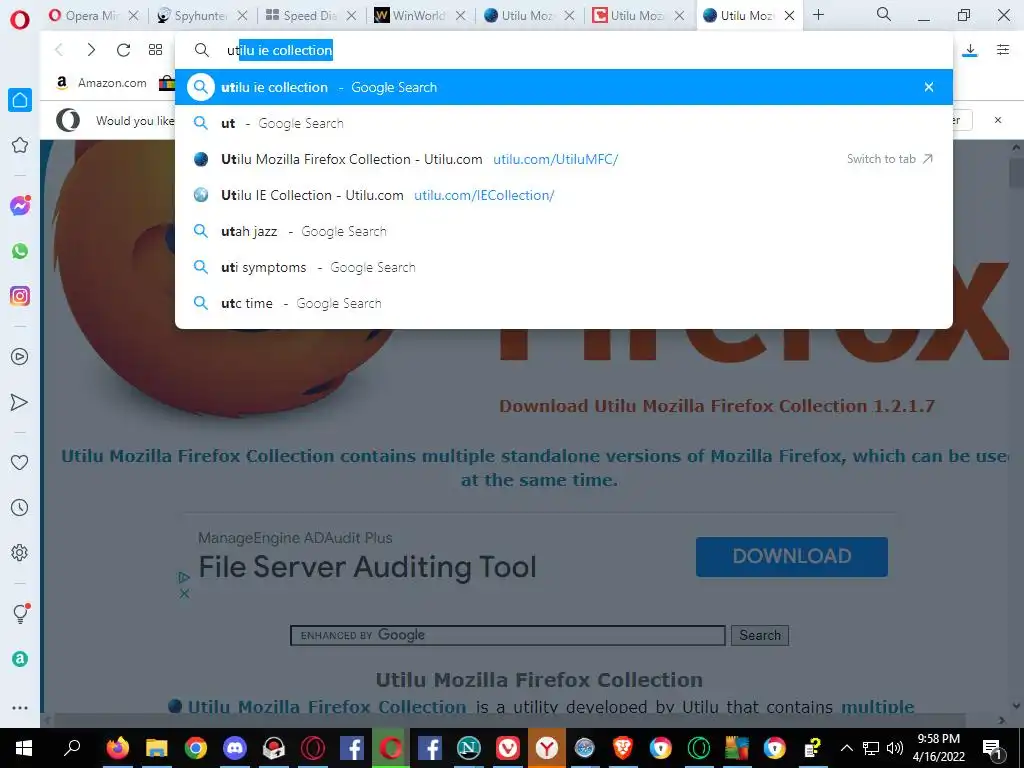Click the page vertical scrollbar thumb

click(x=1016, y=172)
